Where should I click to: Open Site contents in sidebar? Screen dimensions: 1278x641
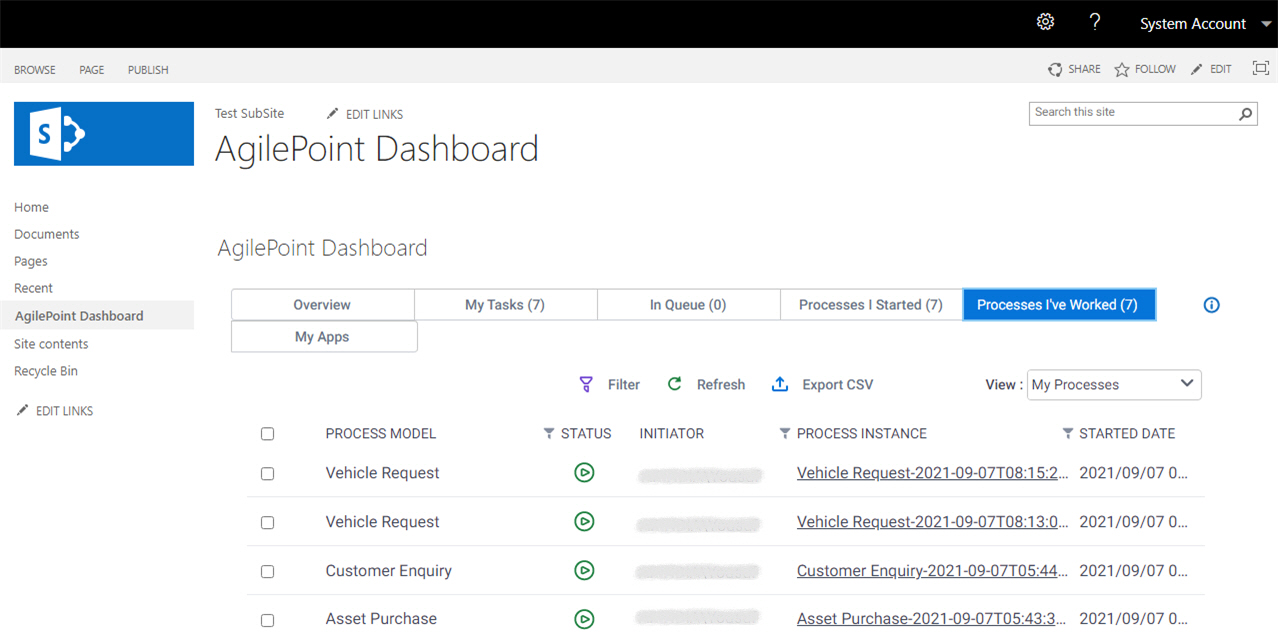(51, 344)
